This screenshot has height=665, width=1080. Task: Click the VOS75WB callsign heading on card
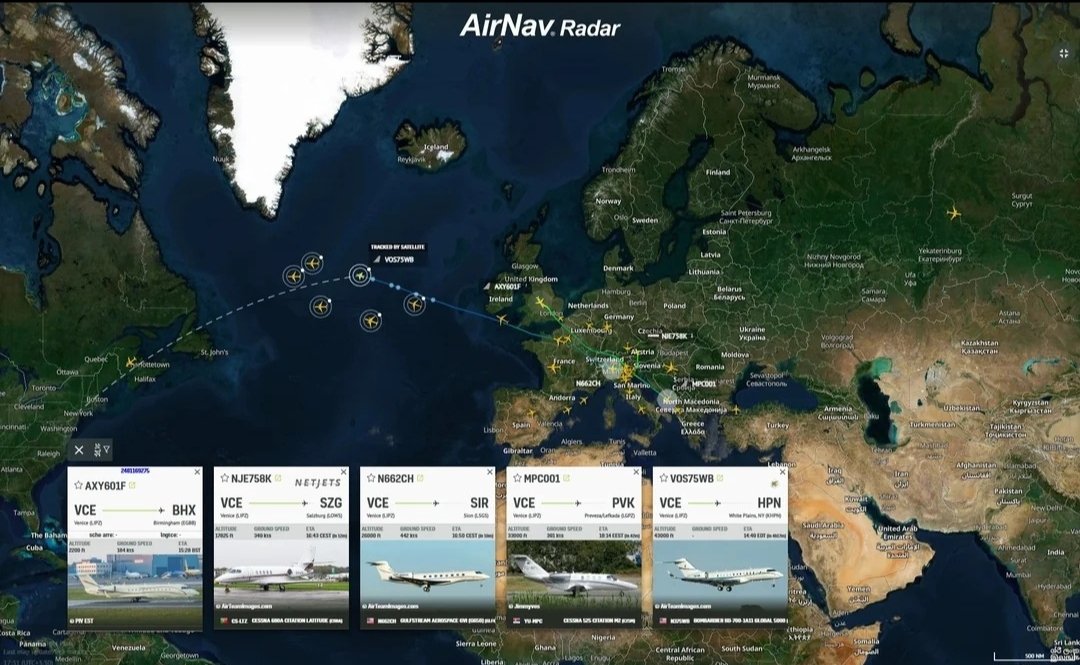[692, 479]
